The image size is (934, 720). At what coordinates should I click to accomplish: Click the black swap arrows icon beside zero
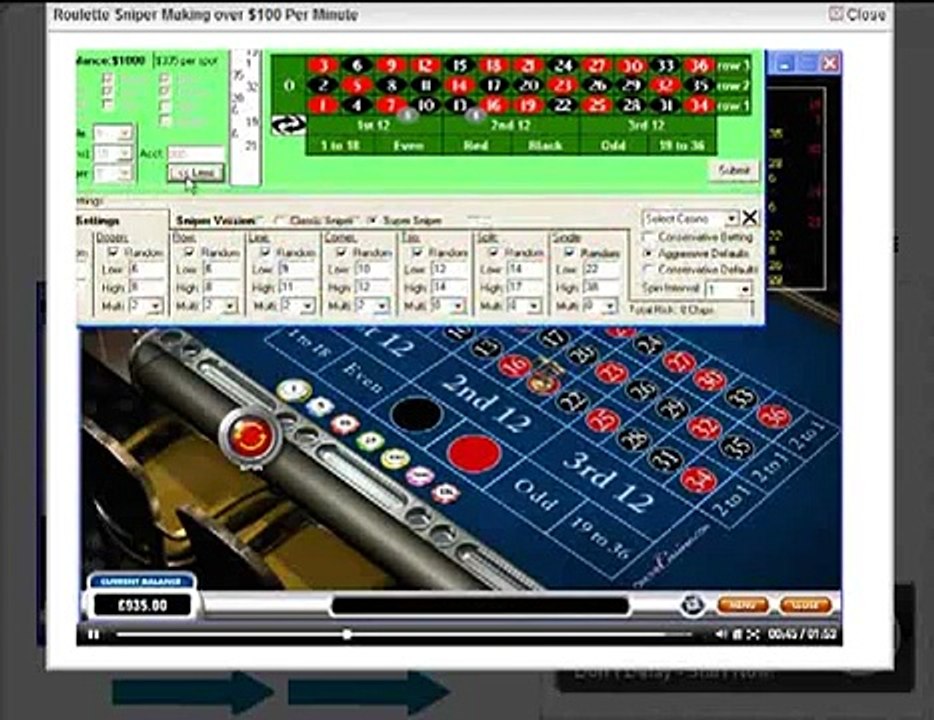(x=289, y=124)
